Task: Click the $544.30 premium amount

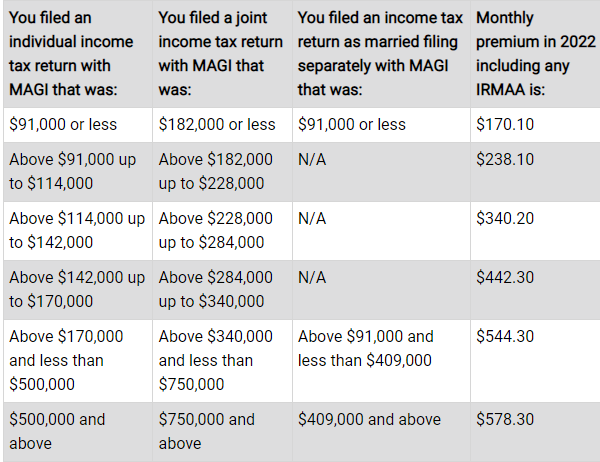Action: 505,336
